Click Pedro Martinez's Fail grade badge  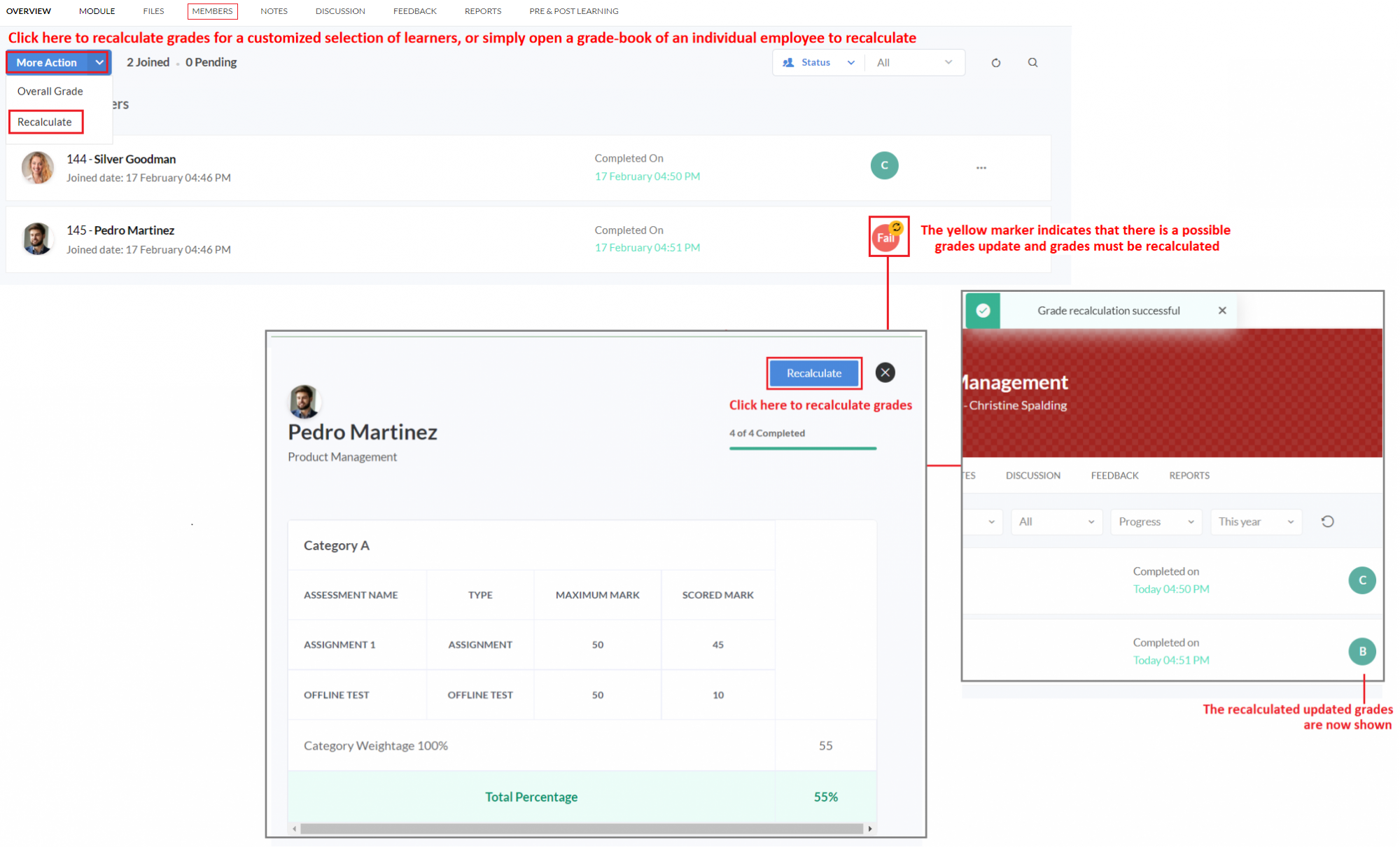click(885, 238)
